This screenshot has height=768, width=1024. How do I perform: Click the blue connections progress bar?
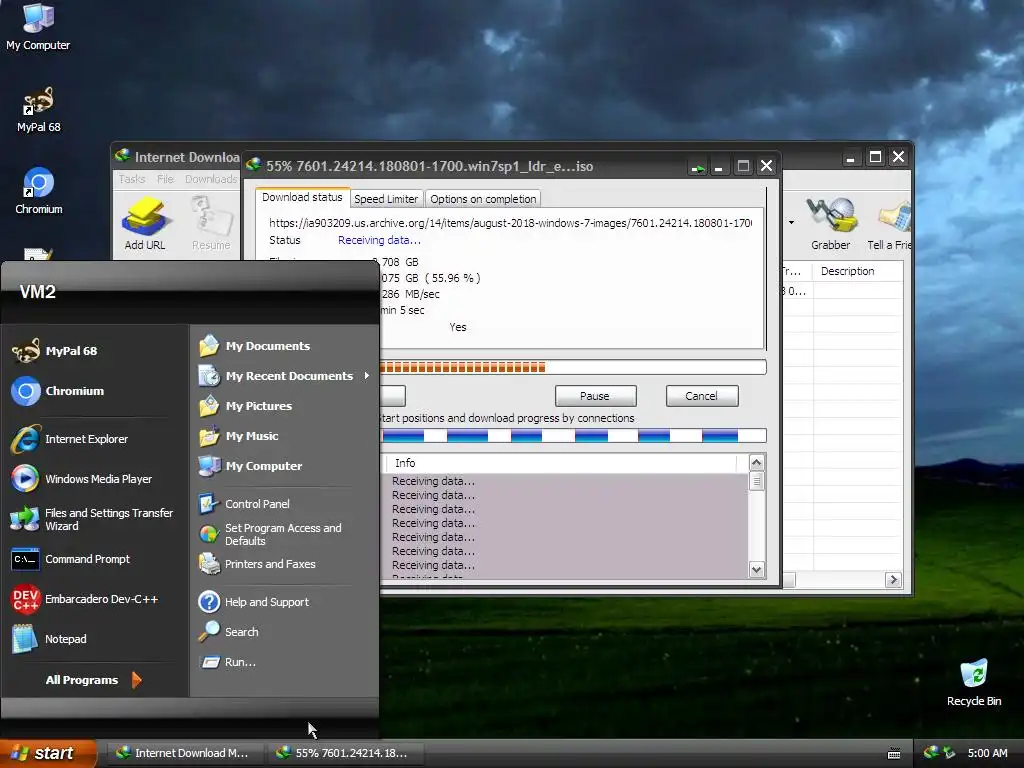pos(572,436)
